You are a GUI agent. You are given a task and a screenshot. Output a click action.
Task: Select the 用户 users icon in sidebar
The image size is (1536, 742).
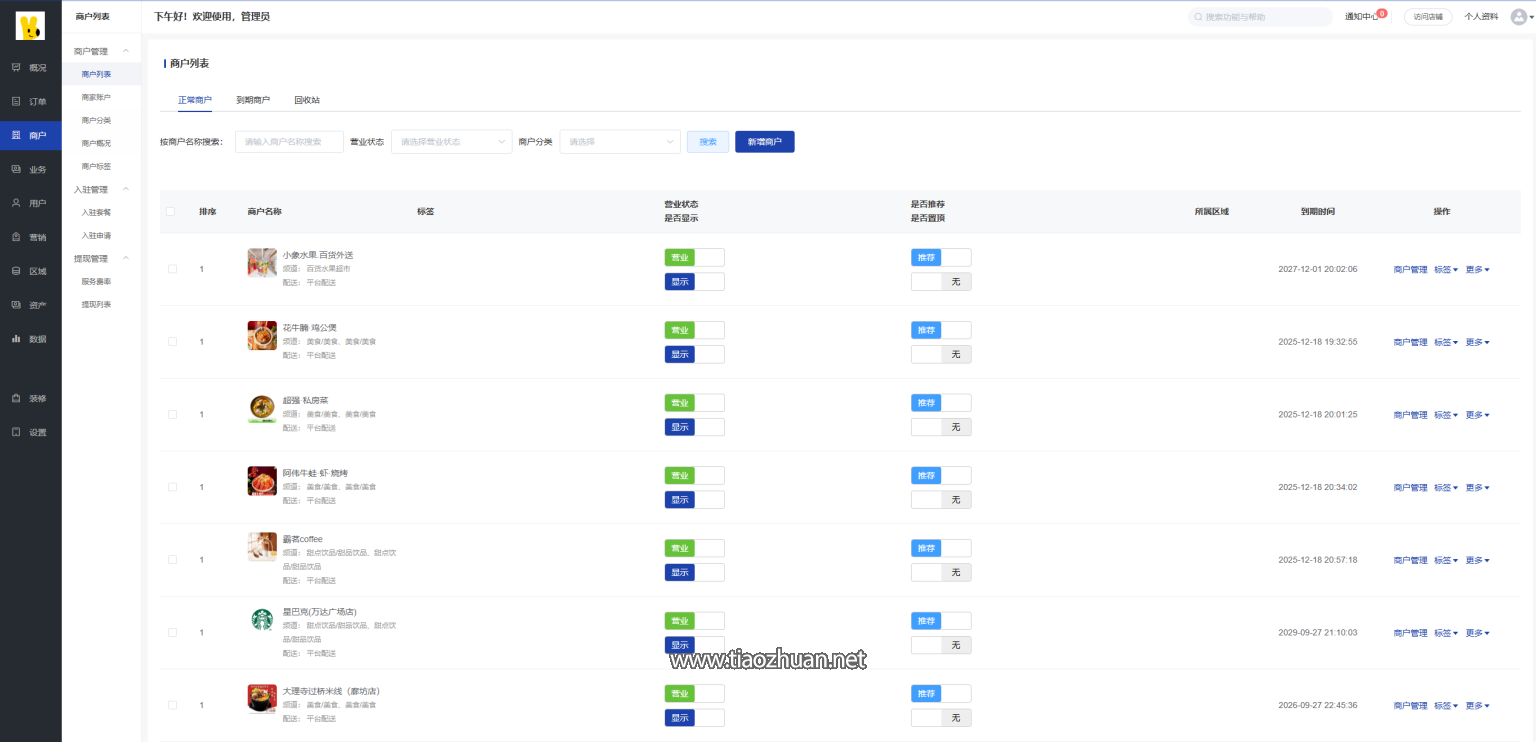tap(16, 203)
